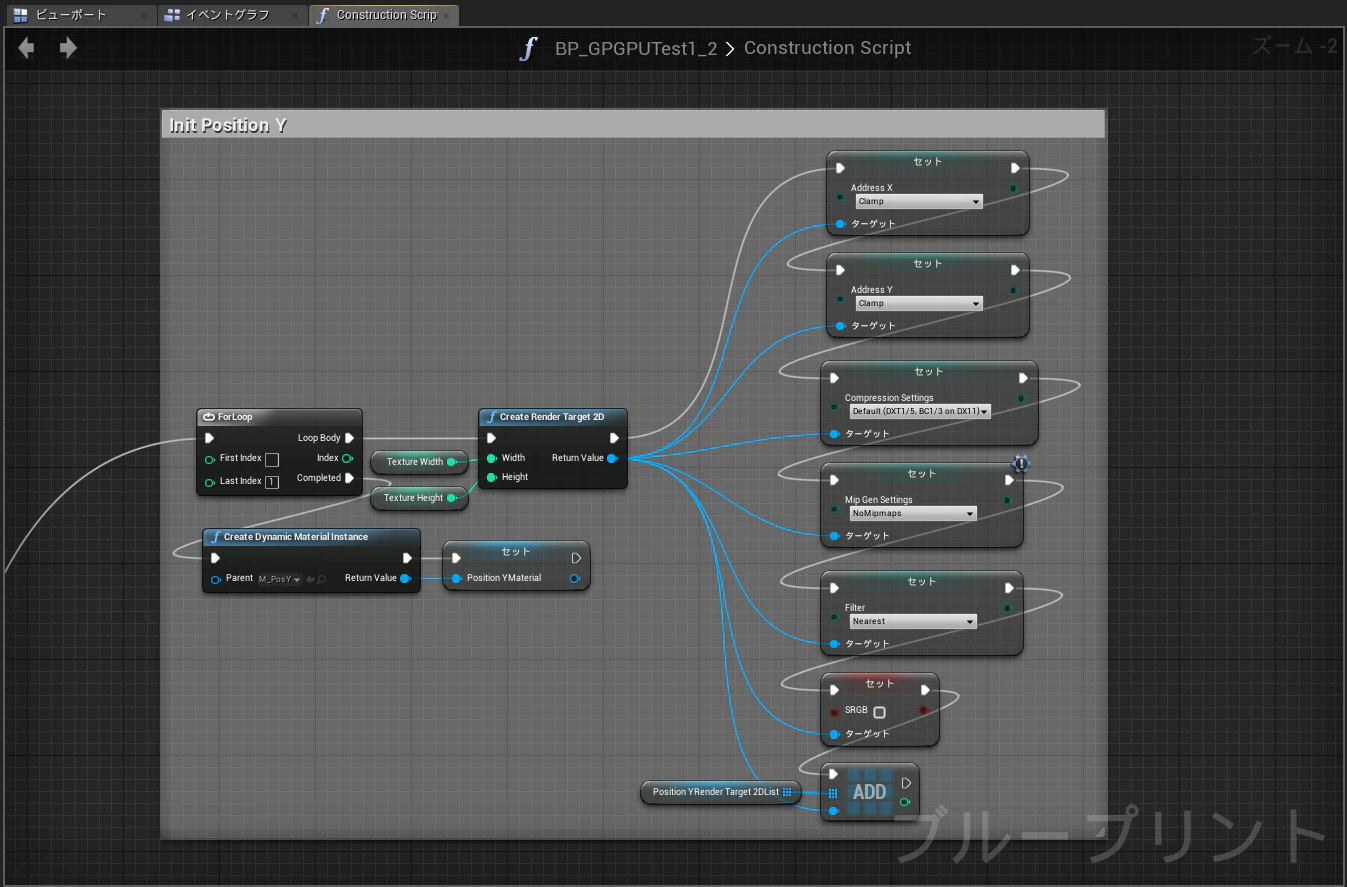This screenshot has width=1347, height=887.
Task: Select the Texture Height variable node
Action: pyautogui.click(x=419, y=498)
